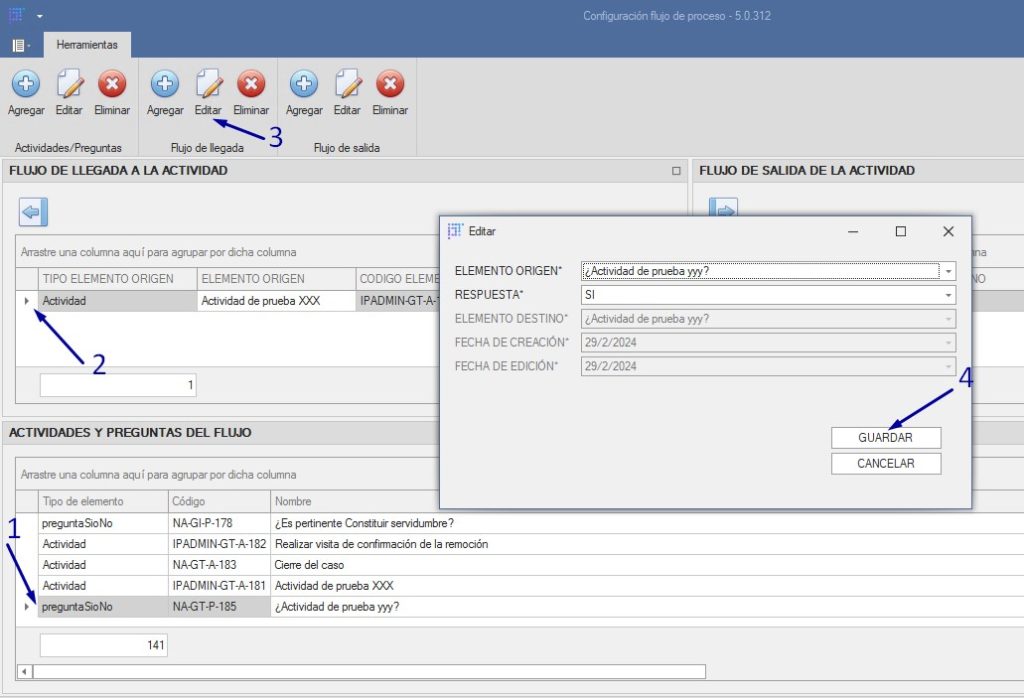Click Eliminar icon in Flujo de salida group
The width and height of the screenshot is (1024, 698).
click(x=390, y=84)
